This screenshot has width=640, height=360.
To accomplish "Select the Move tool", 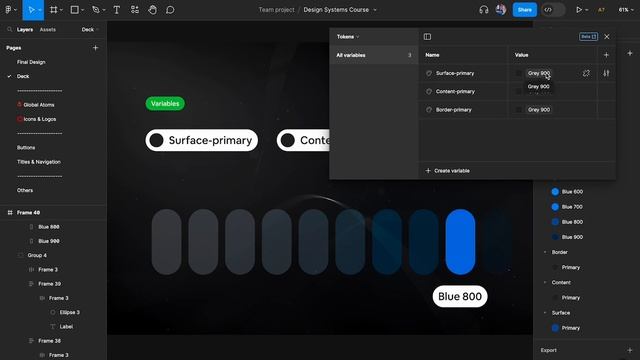I will click(x=31, y=10).
